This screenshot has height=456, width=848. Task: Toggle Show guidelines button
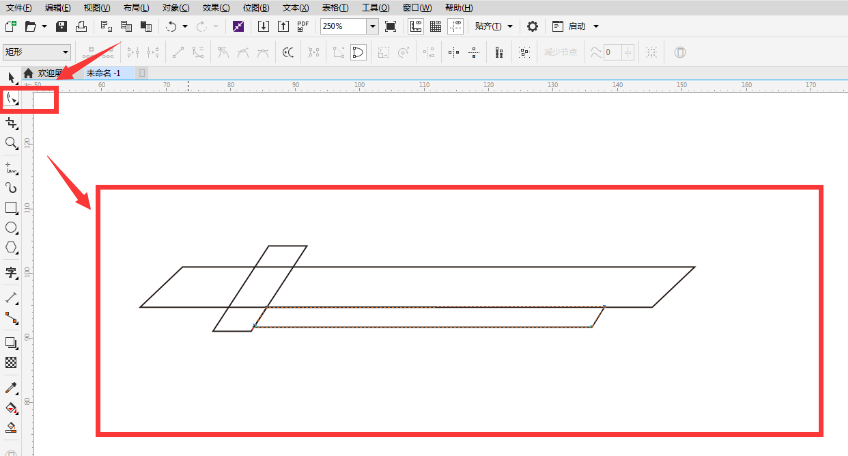pos(455,26)
